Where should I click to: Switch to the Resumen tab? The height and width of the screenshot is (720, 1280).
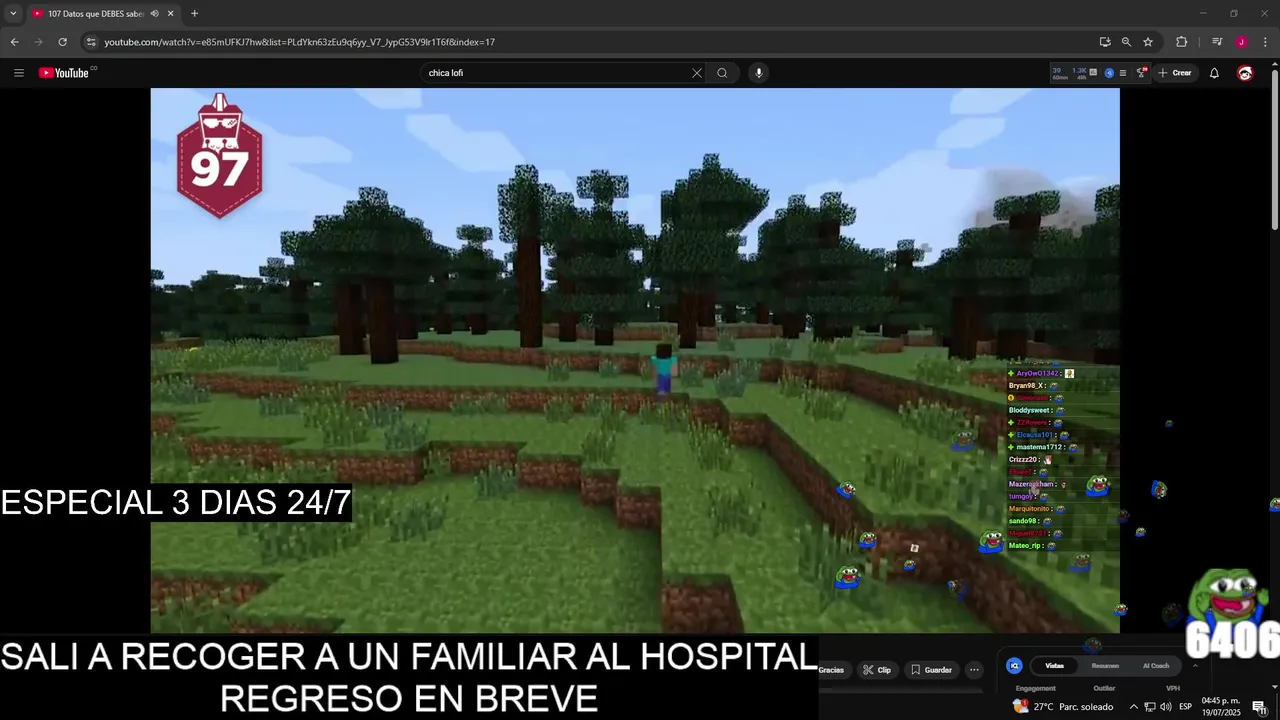coord(1105,666)
